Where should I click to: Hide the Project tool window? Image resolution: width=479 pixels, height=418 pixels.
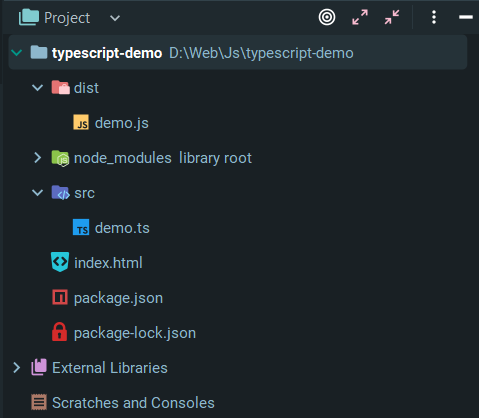click(466, 17)
